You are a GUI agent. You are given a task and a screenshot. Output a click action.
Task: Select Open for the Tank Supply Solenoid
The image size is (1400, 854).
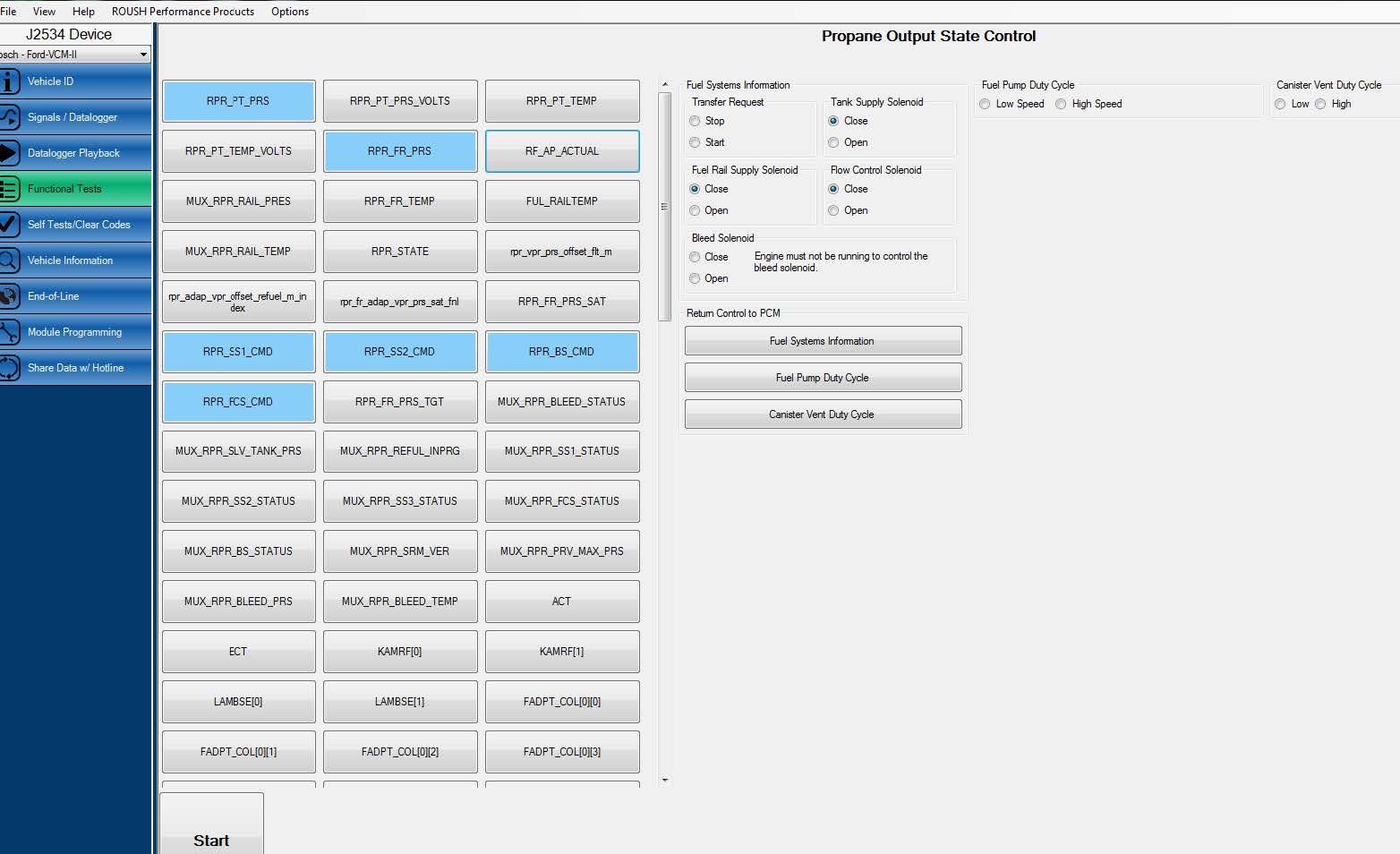pos(833,141)
